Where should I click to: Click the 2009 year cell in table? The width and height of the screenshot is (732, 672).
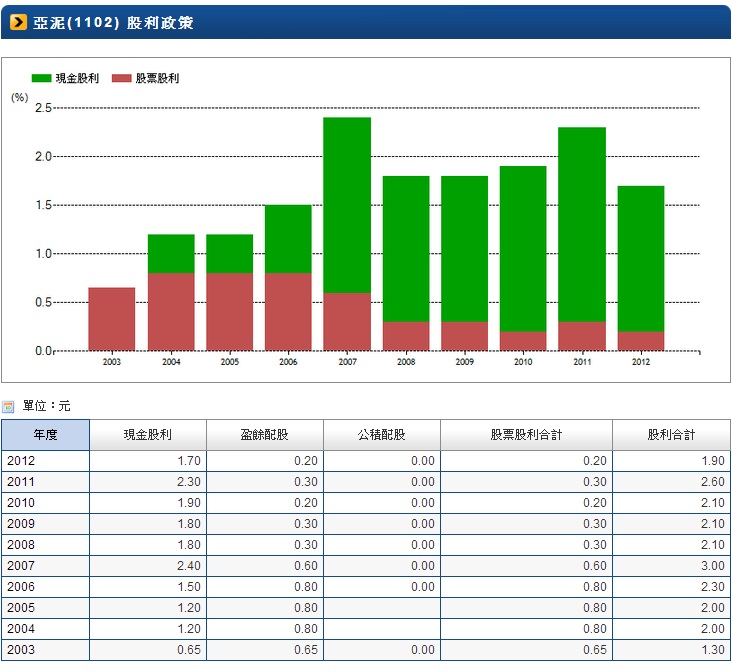point(45,524)
